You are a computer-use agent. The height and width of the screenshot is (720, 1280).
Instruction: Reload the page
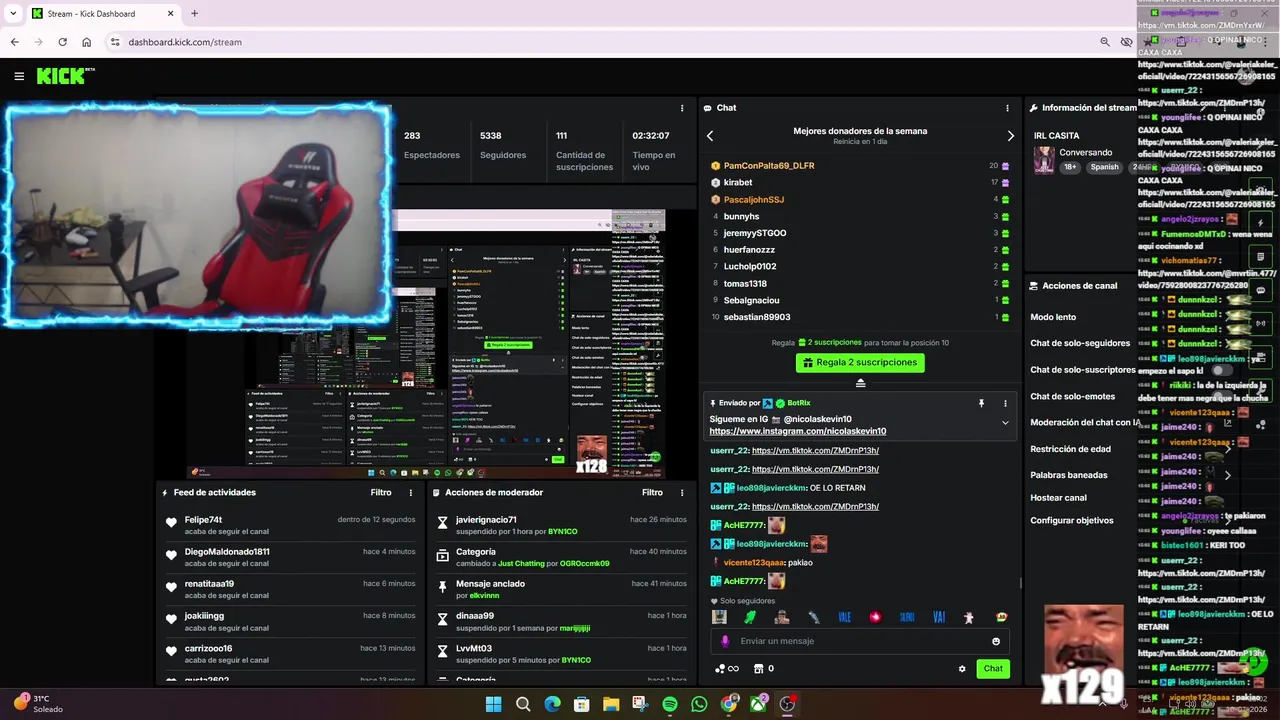(x=62, y=42)
